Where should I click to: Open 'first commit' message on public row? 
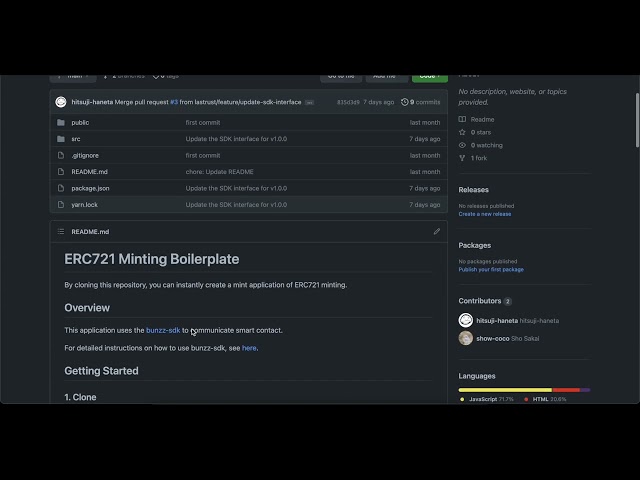pyautogui.click(x=203, y=122)
